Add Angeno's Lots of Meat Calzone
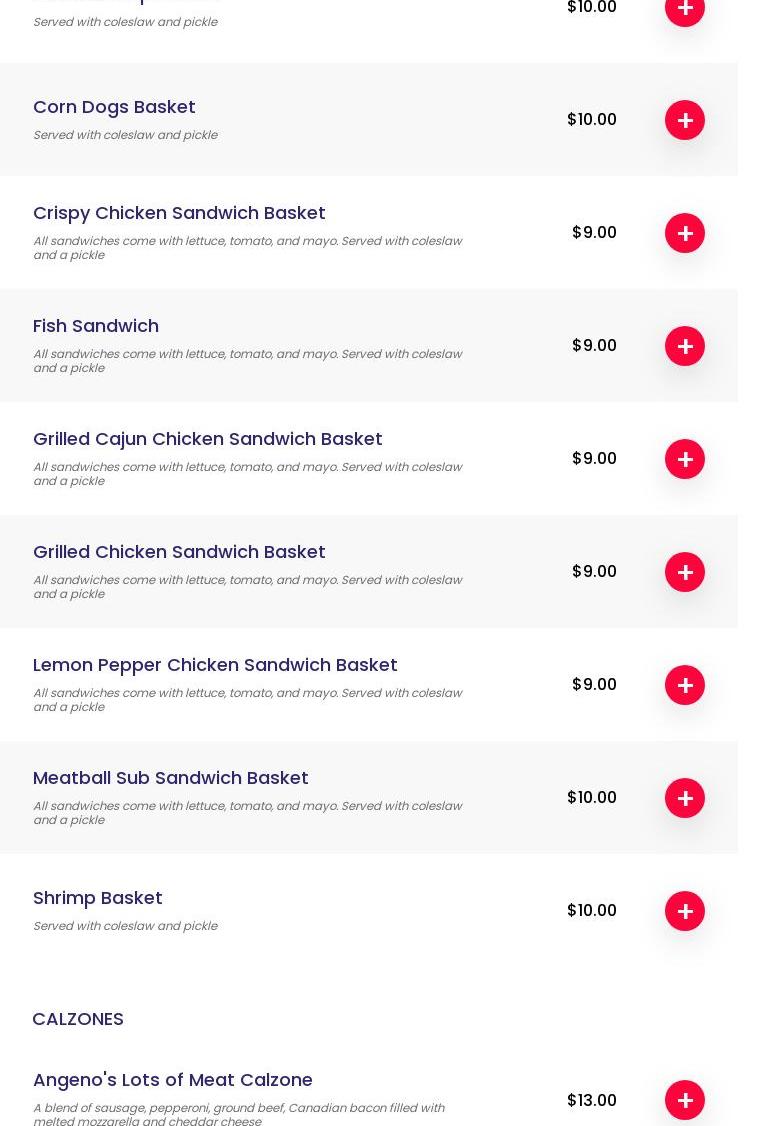 pos(685,1100)
